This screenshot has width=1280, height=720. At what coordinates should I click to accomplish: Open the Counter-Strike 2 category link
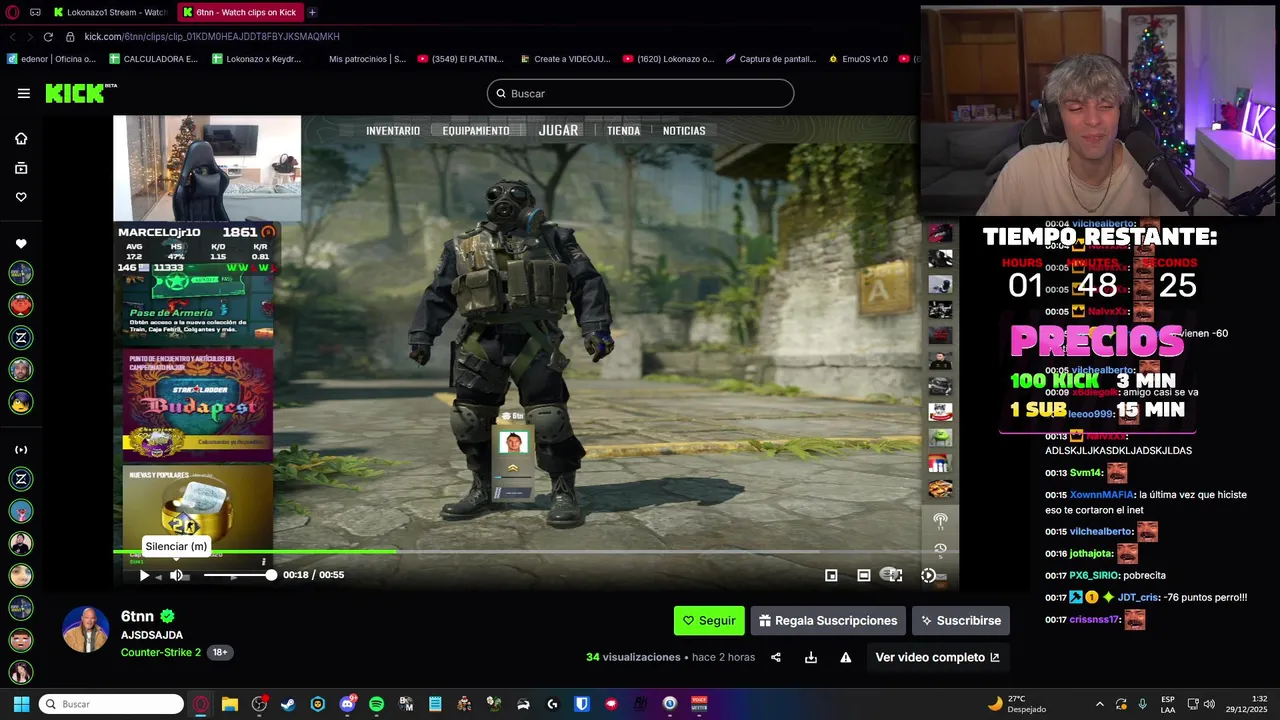pos(161,652)
